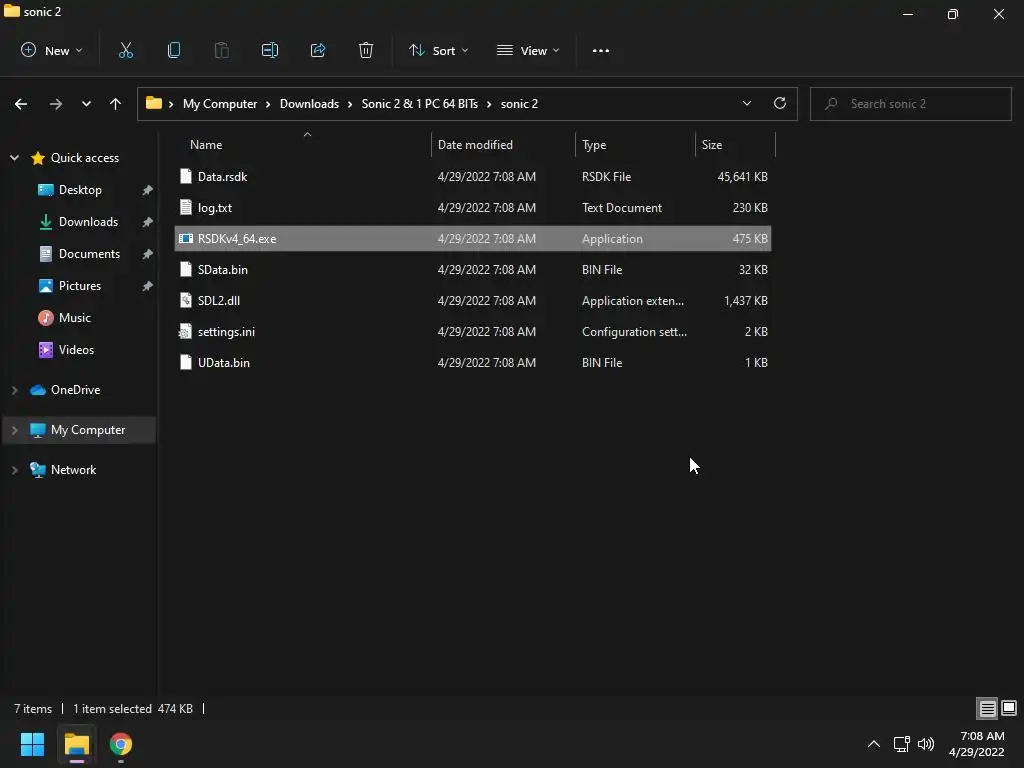Open the New item dropdown
Viewport: 1024px width, 768px height.
tap(52, 50)
